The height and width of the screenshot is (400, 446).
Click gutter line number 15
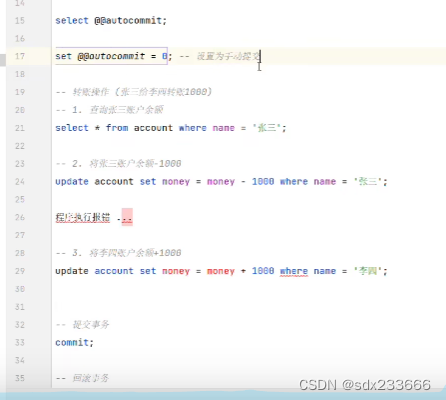pos(20,21)
